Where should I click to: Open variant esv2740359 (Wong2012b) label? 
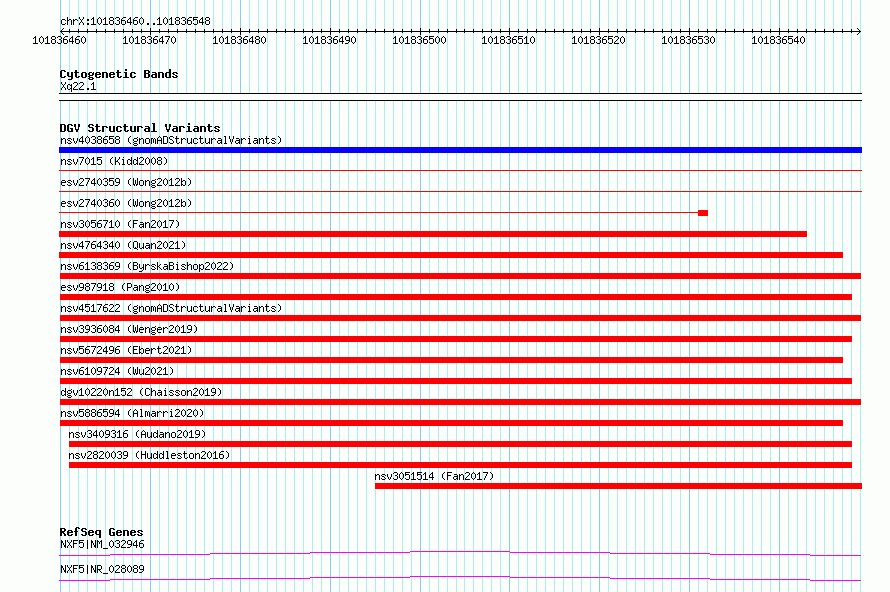[126, 182]
